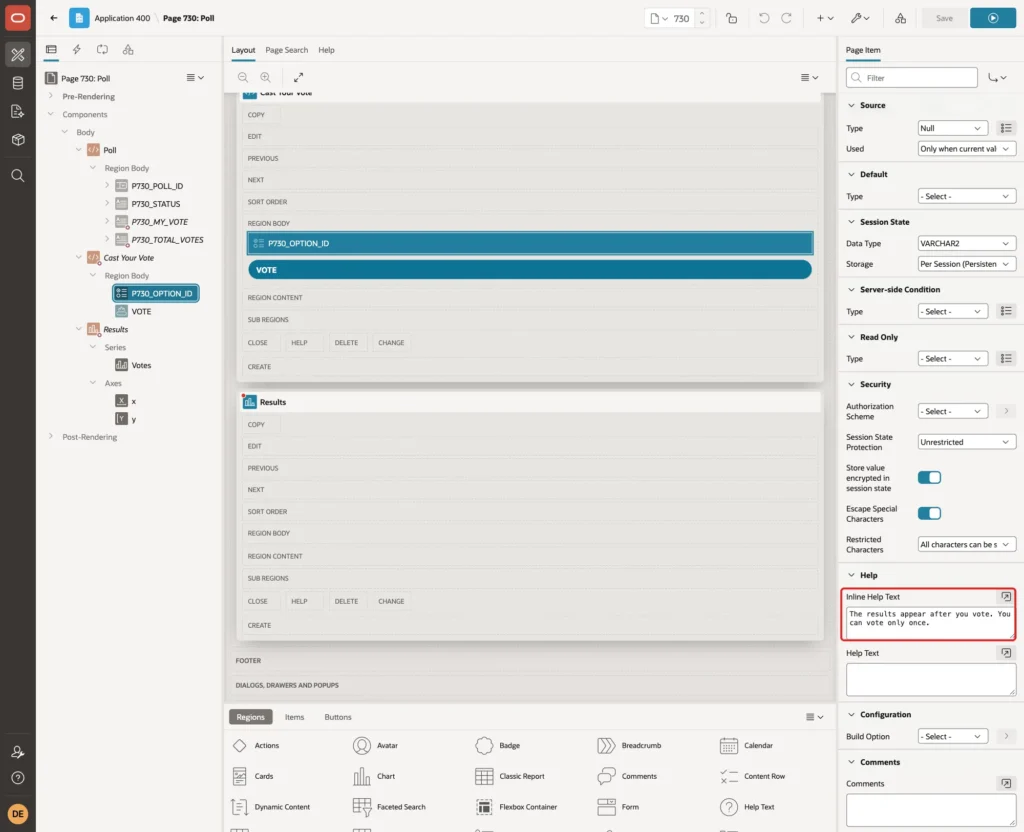This screenshot has width=1024, height=832.
Task: Open the Utilities wrench menu
Action: [x=860, y=18]
